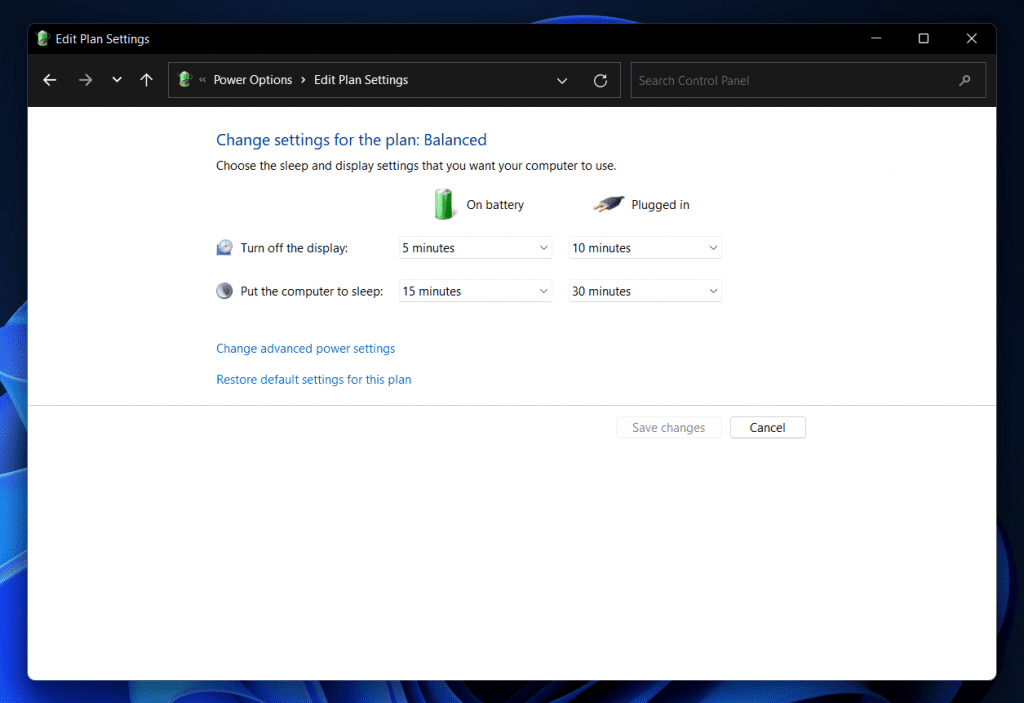
Task: Click the Up one level arrow
Action: (146, 80)
